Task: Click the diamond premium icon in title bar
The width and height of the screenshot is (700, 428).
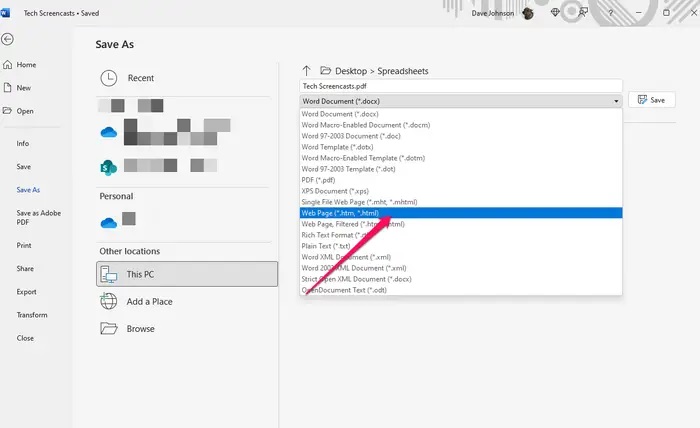Action: click(x=555, y=12)
